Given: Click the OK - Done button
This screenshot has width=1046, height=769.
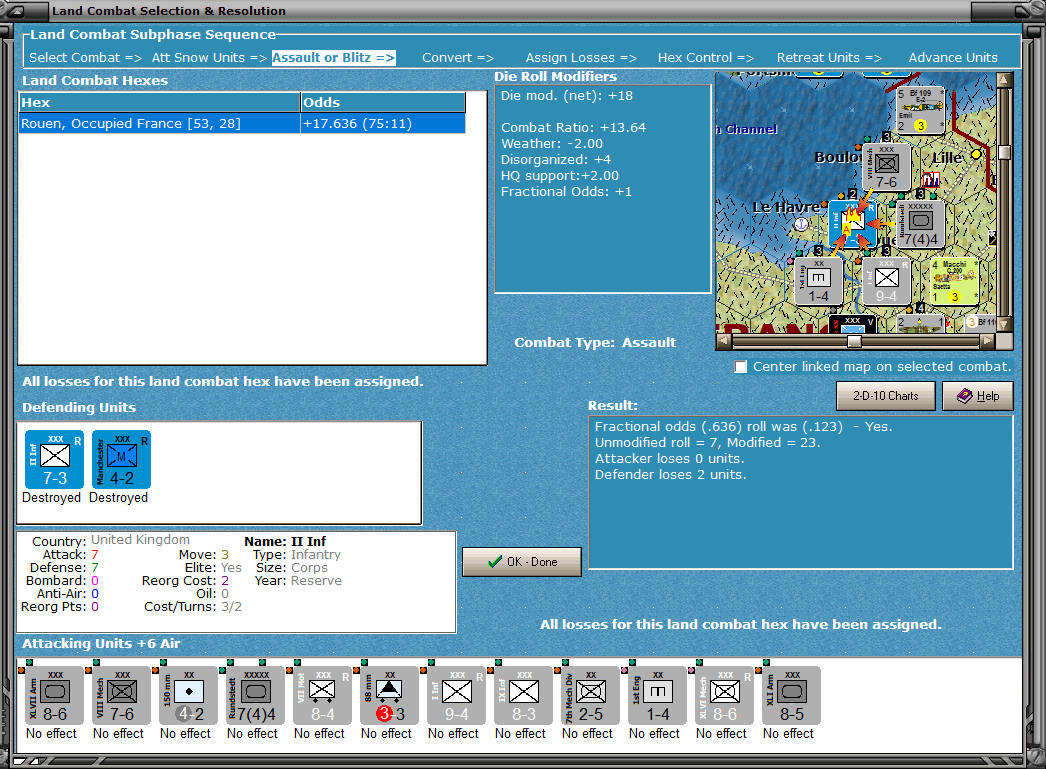Looking at the screenshot, I should (x=522, y=562).
